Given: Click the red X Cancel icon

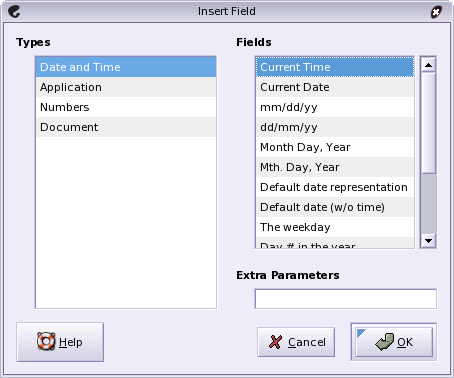Looking at the screenshot, I should click(x=275, y=342).
